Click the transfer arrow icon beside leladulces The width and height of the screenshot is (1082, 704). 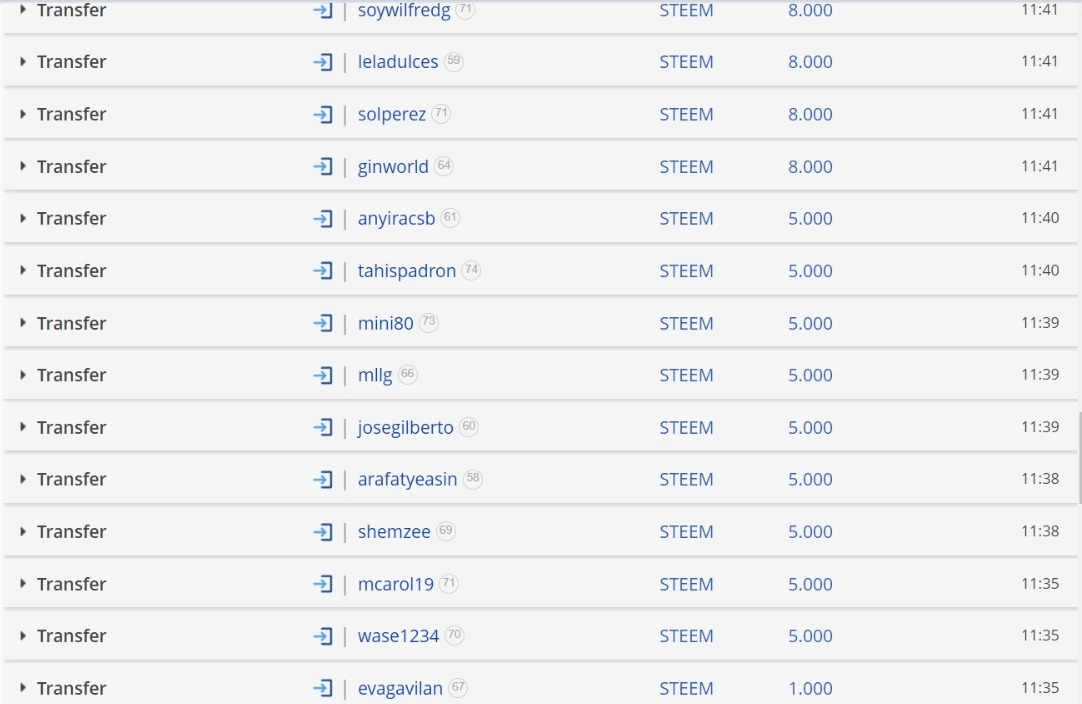pyautogui.click(x=323, y=62)
